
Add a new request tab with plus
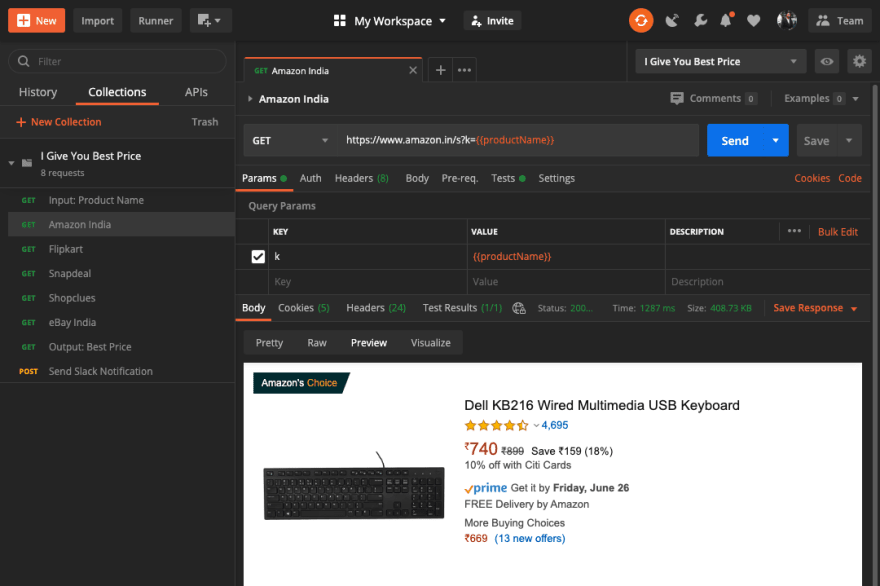[441, 70]
